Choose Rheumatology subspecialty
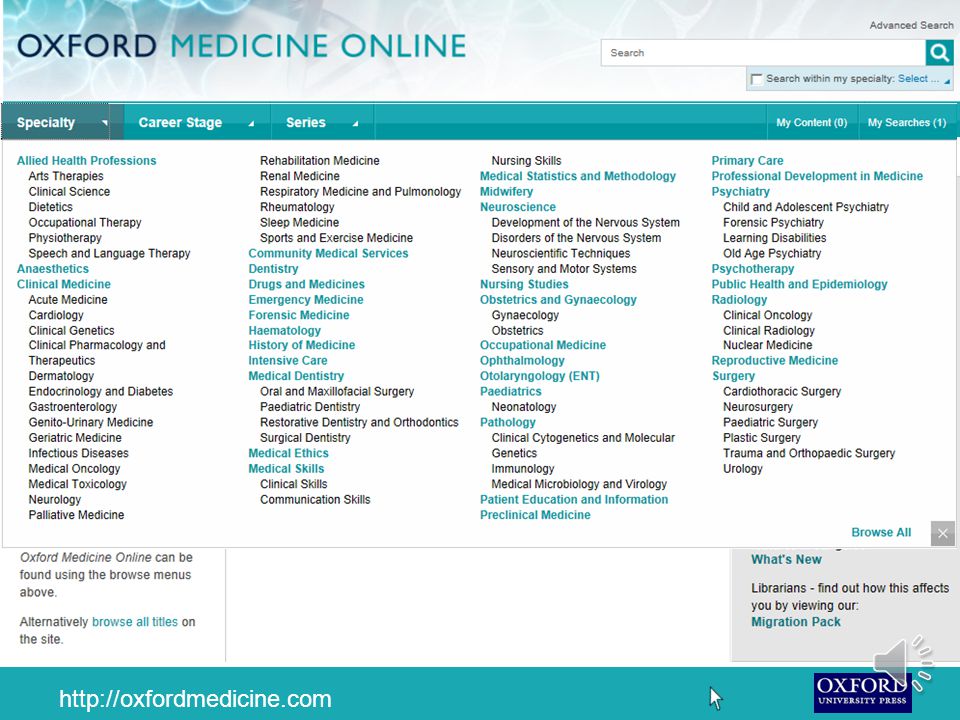Viewport: 960px width, 720px height. (297, 207)
